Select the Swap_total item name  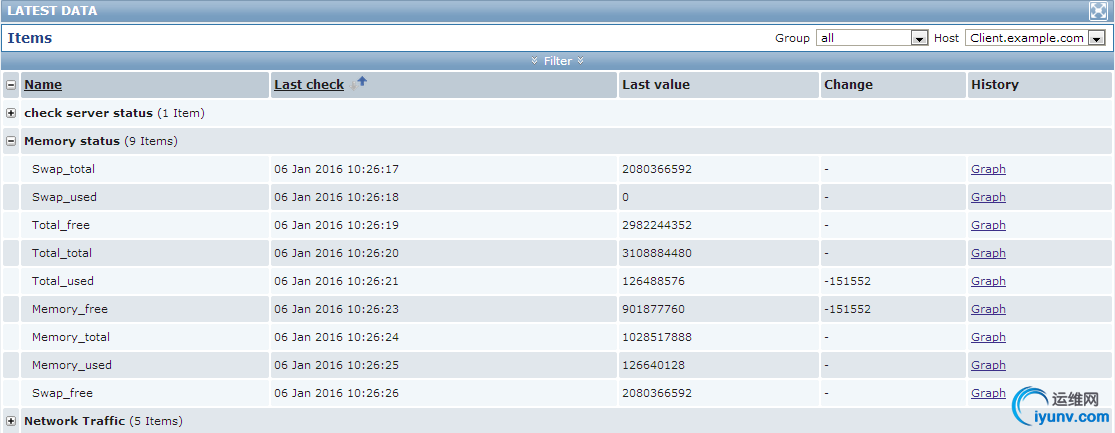click(63, 169)
